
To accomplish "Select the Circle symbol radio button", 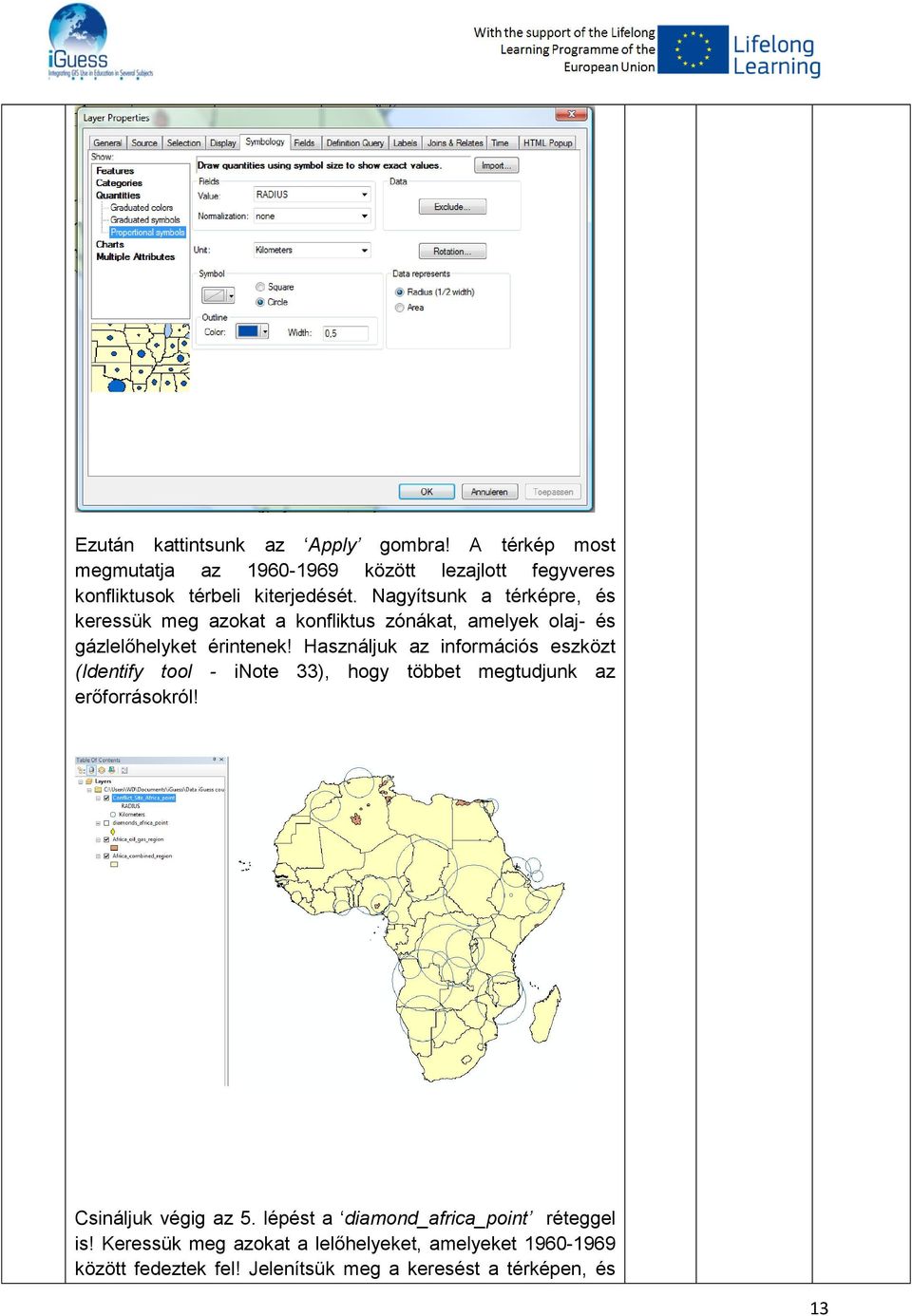I will [260, 302].
